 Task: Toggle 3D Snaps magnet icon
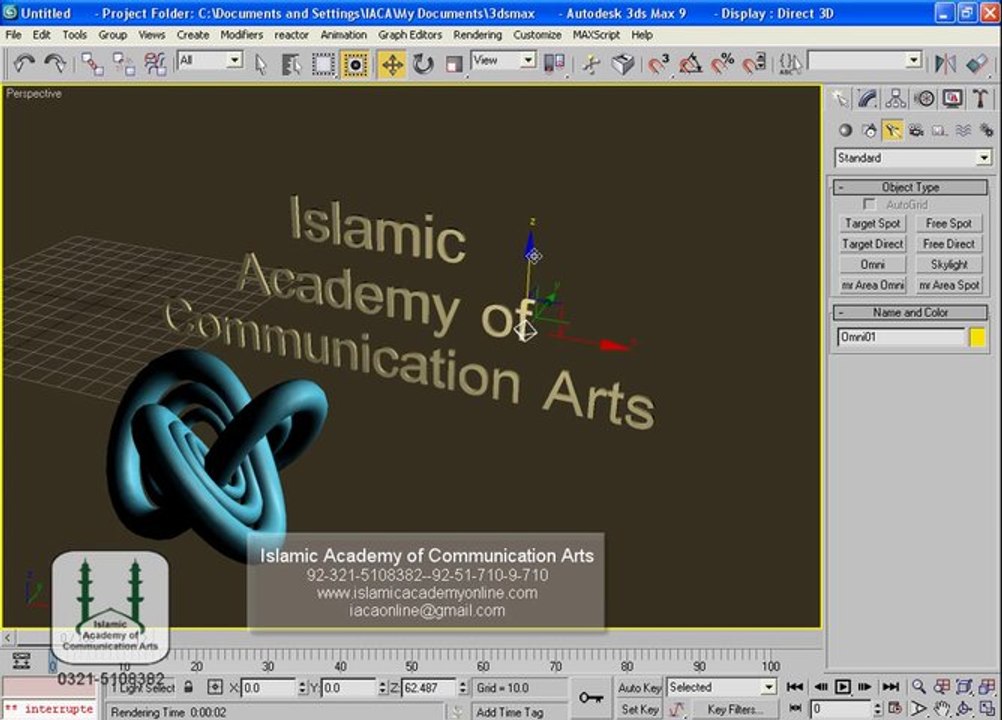658,64
